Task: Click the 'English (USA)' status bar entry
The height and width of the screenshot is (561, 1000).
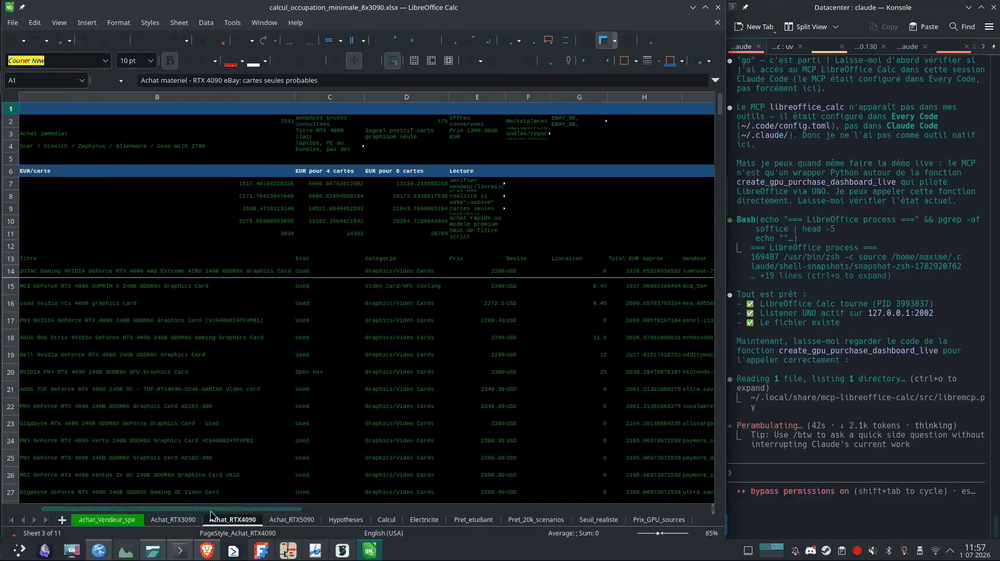Action: click(x=383, y=533)
